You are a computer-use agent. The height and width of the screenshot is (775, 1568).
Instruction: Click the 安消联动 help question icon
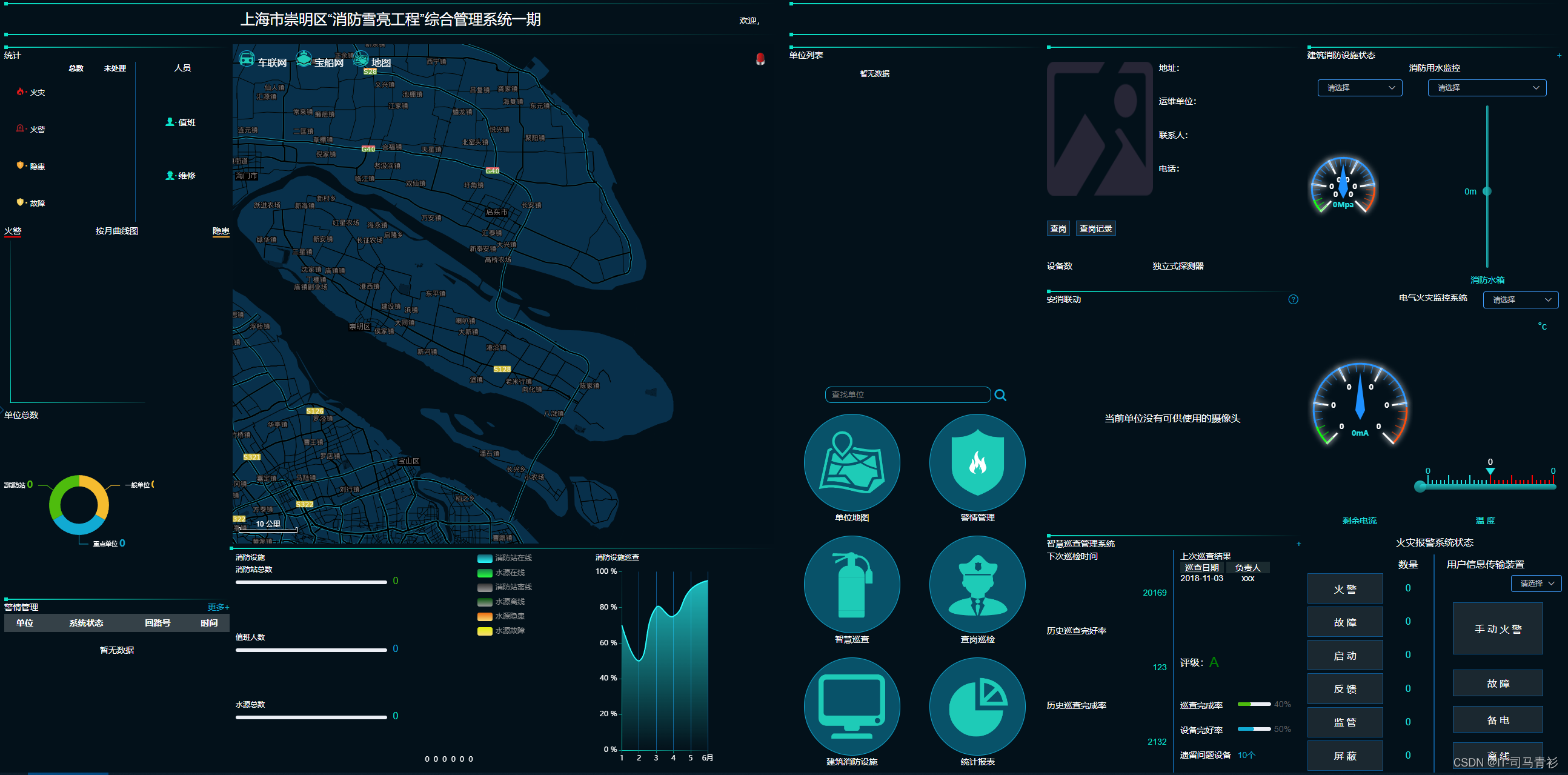(x=1293, y=299)
